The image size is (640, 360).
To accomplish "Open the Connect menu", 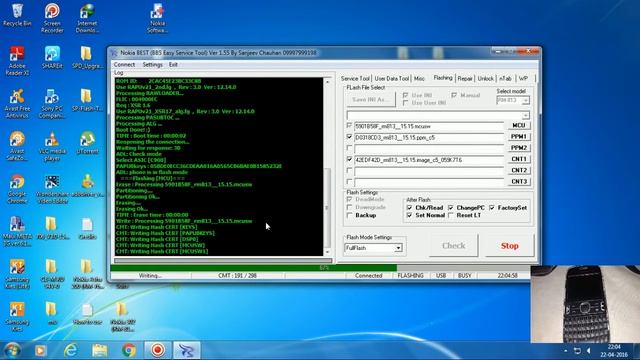I will point(124,64).
